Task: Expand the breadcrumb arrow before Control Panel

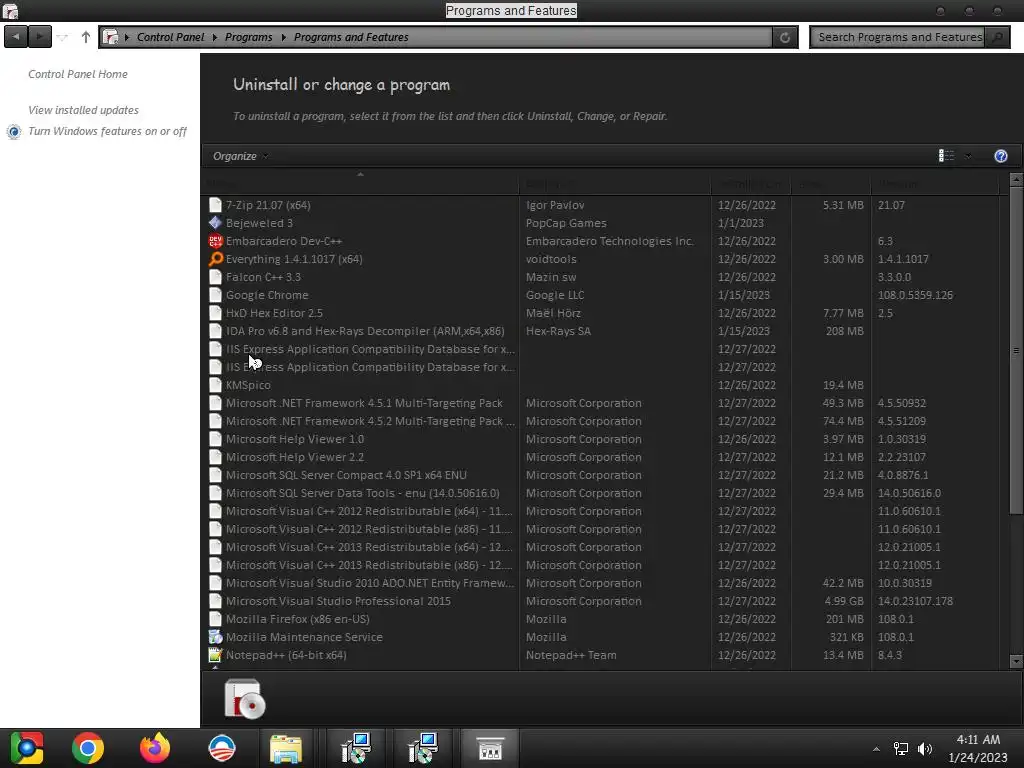Action: (x=127, y=37)
